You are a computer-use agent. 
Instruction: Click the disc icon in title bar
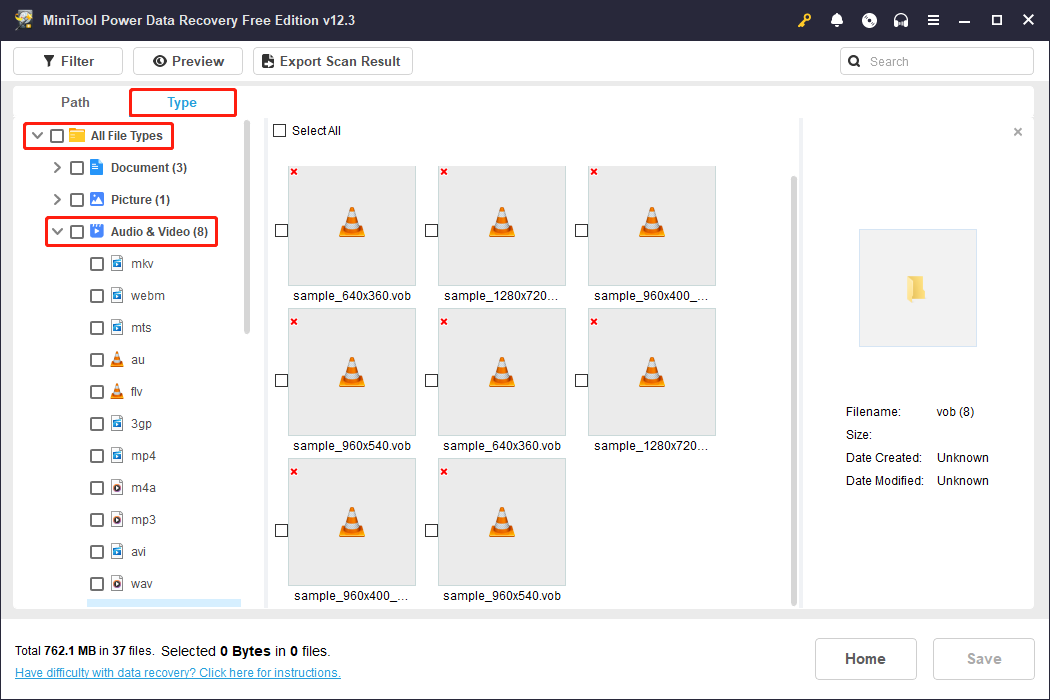pyautogui.click(x=869, y=20)
